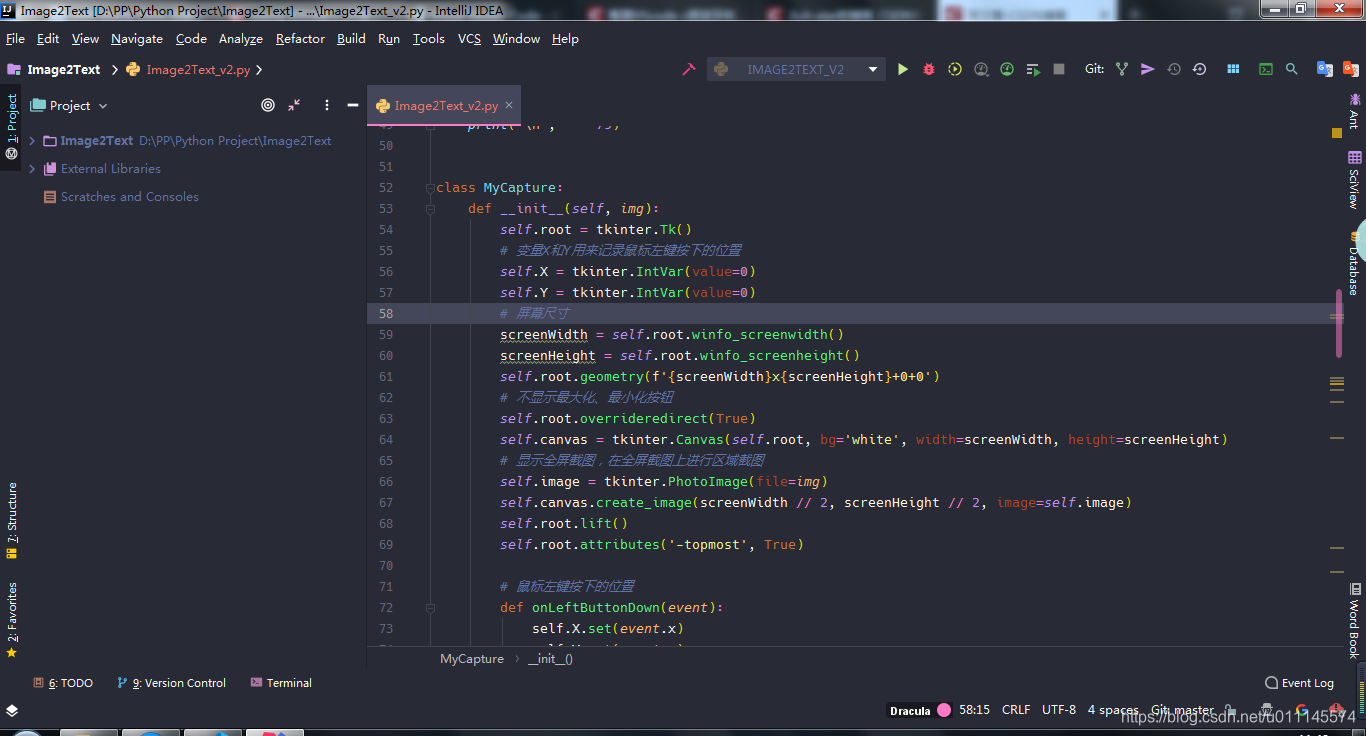This screenshot has height=736, width=1366.
Task: Open the Build menu
Action: click(x=351, y=38)
